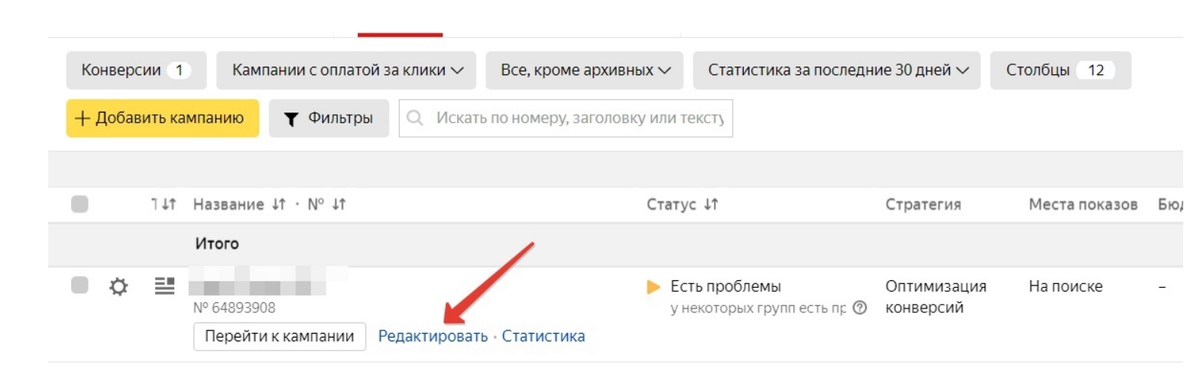Screen dimensions: 1200x382
Task: Click the Конверсии button
Action: coord(136,70)
